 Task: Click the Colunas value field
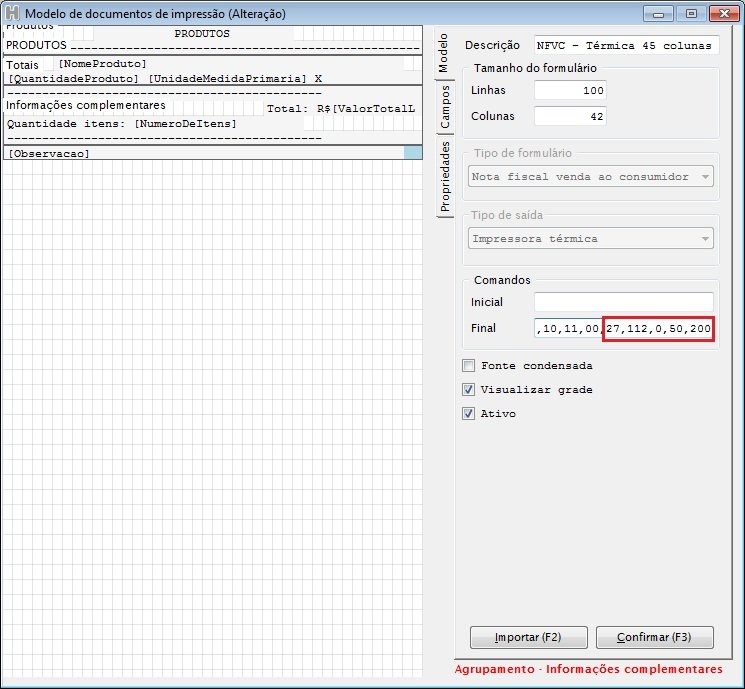570,116
